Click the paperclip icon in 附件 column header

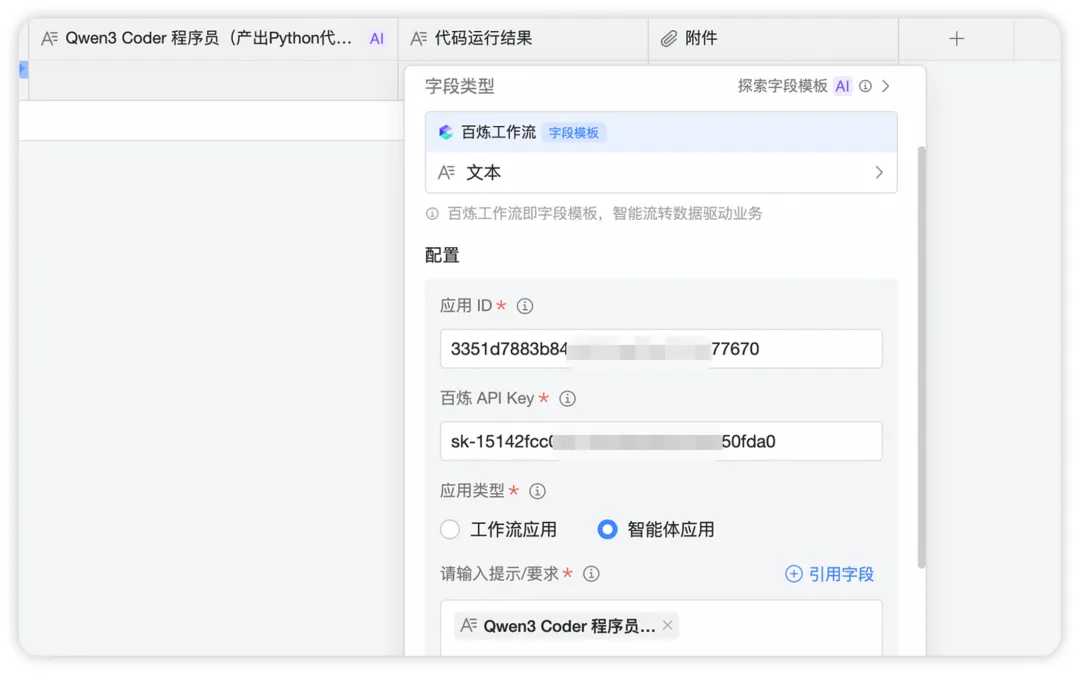pos(669,39)
